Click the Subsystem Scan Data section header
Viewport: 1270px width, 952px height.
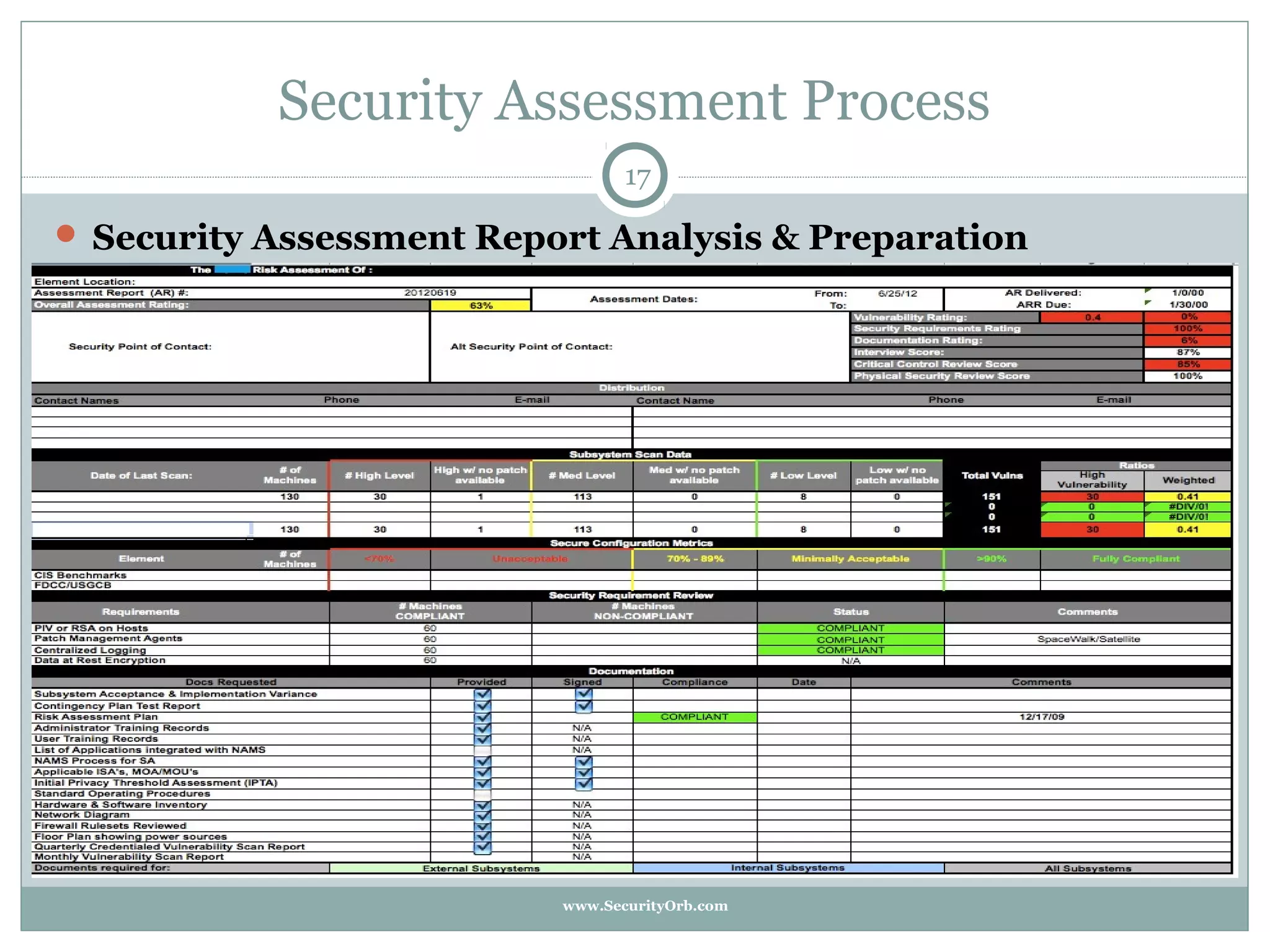tap(630, 454)
